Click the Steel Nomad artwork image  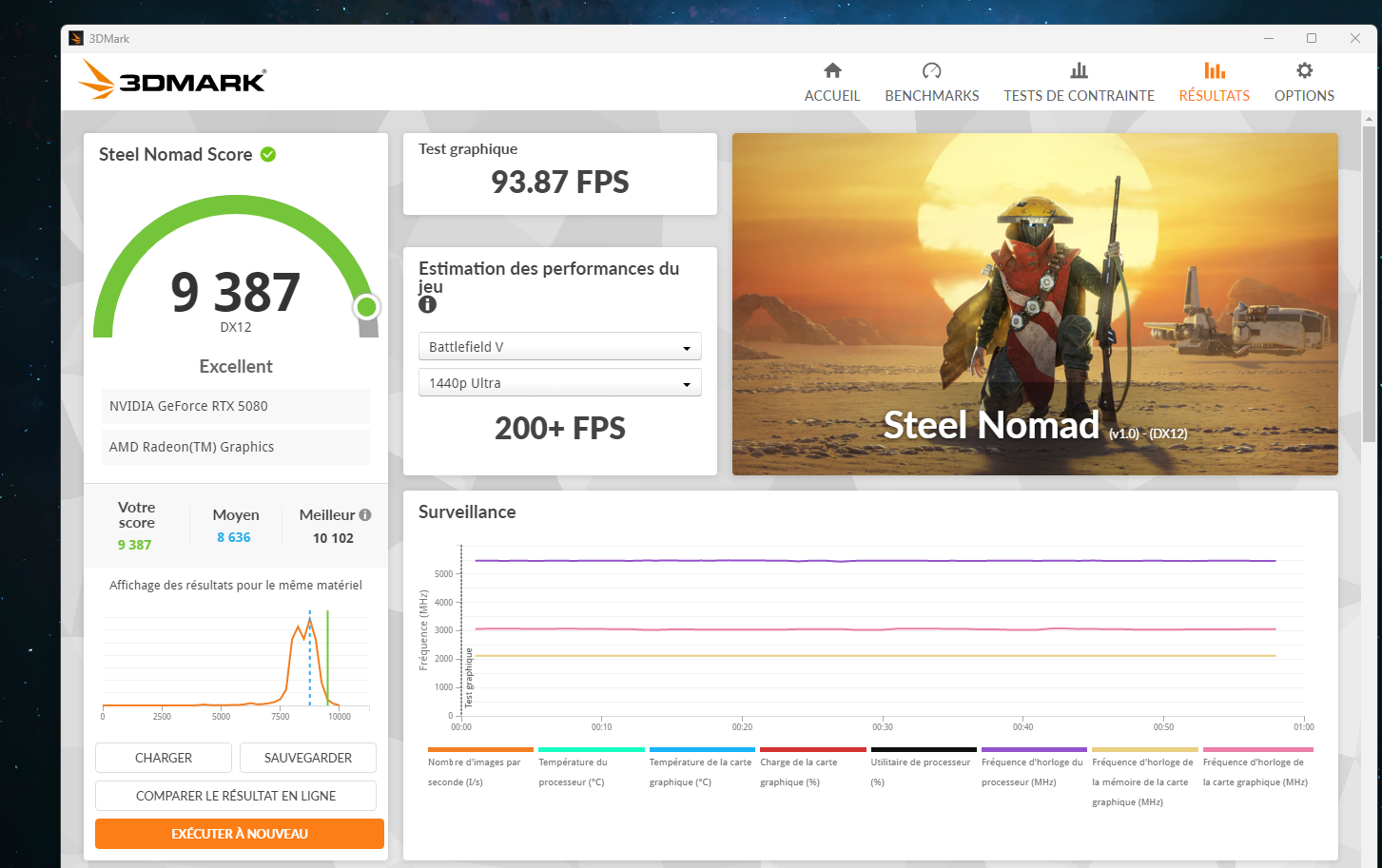[x=1035, y=304]
